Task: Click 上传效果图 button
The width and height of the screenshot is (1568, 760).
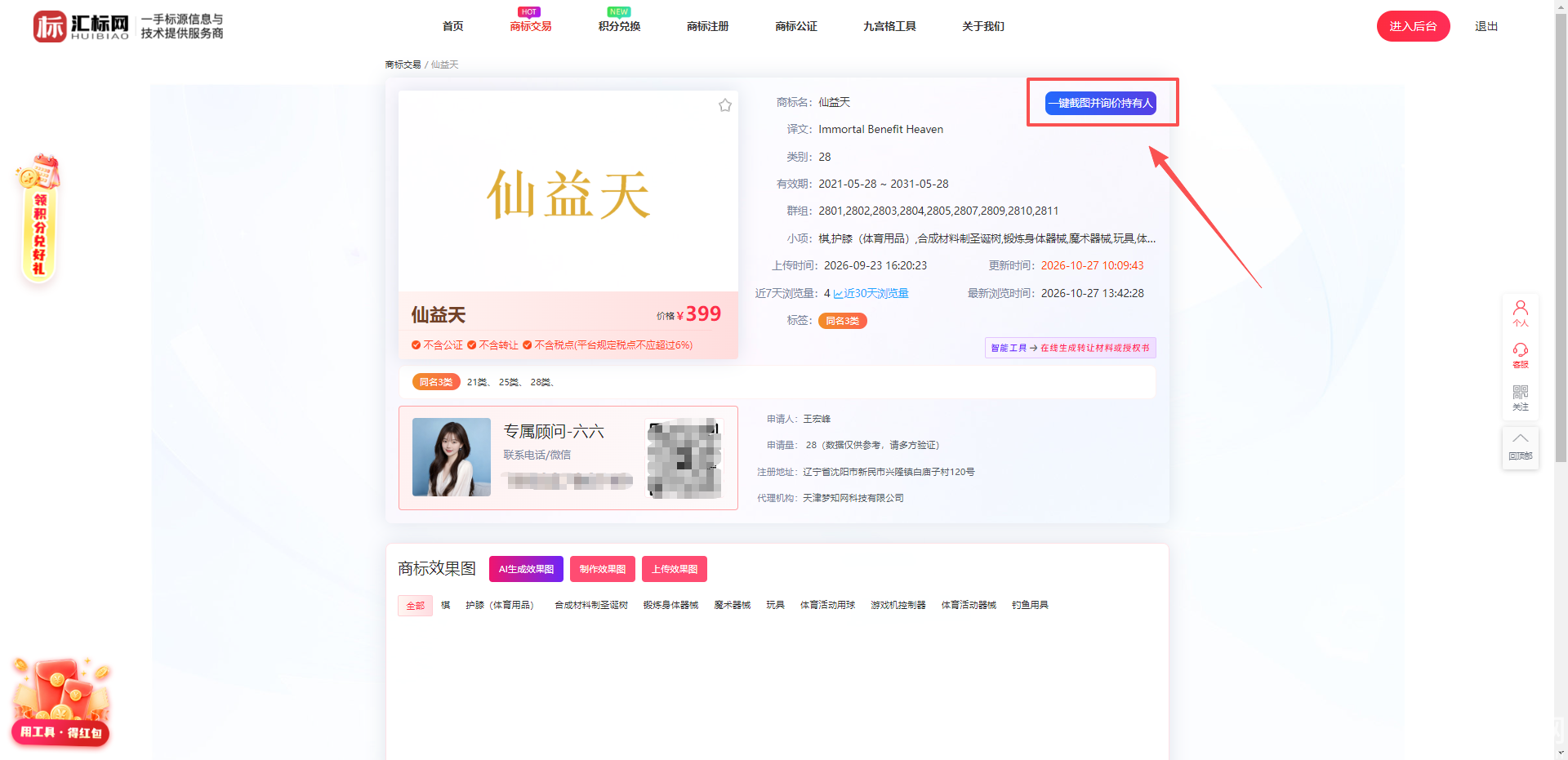Action: (x=675, y=569)
